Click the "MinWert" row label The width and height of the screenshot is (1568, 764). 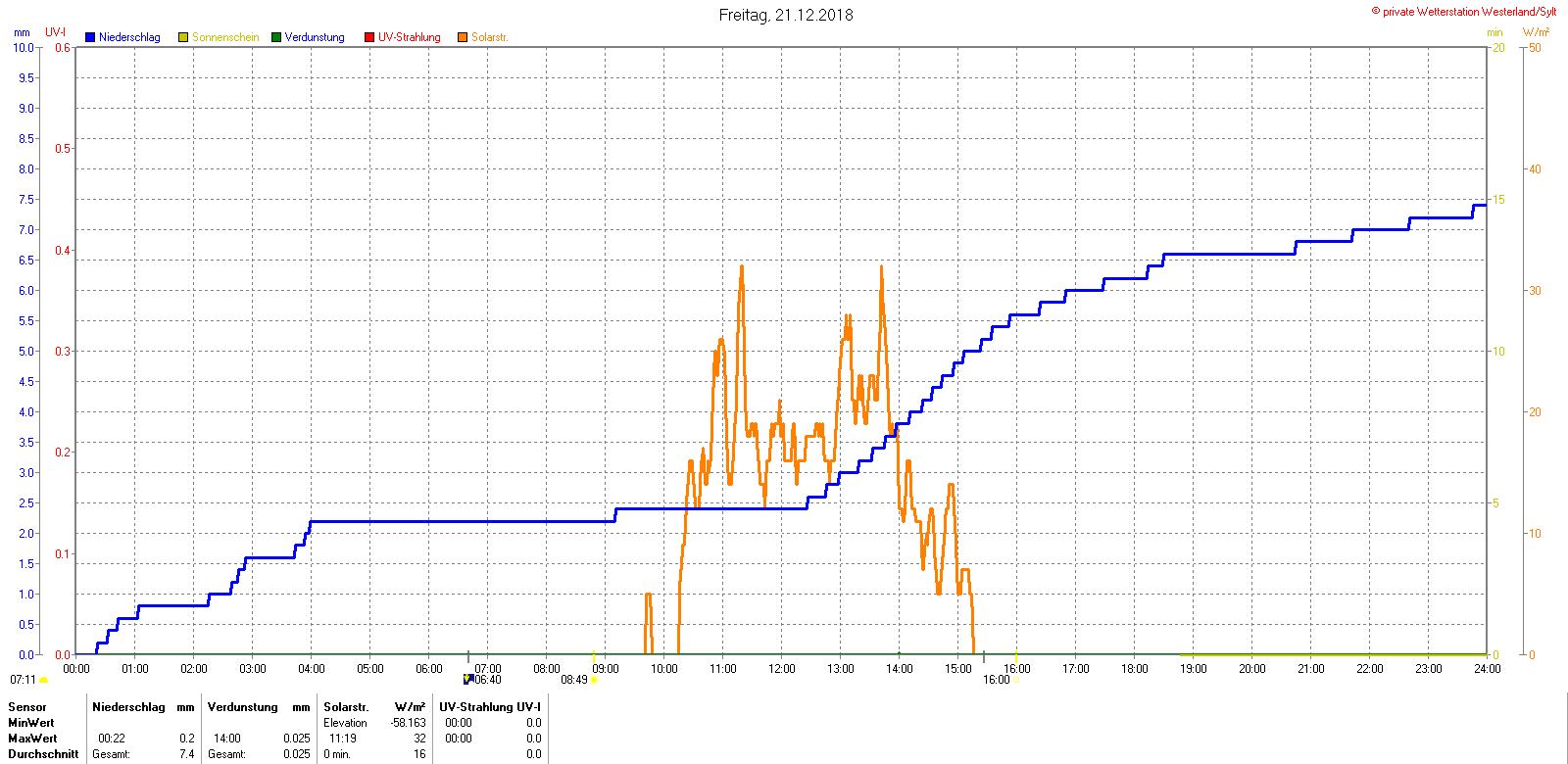31,723
